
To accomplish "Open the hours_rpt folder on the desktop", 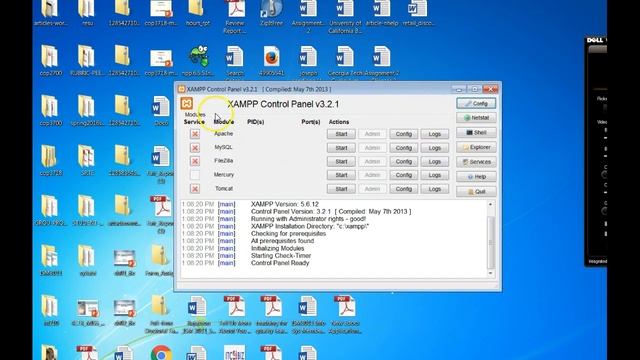I will click(198, 13).
